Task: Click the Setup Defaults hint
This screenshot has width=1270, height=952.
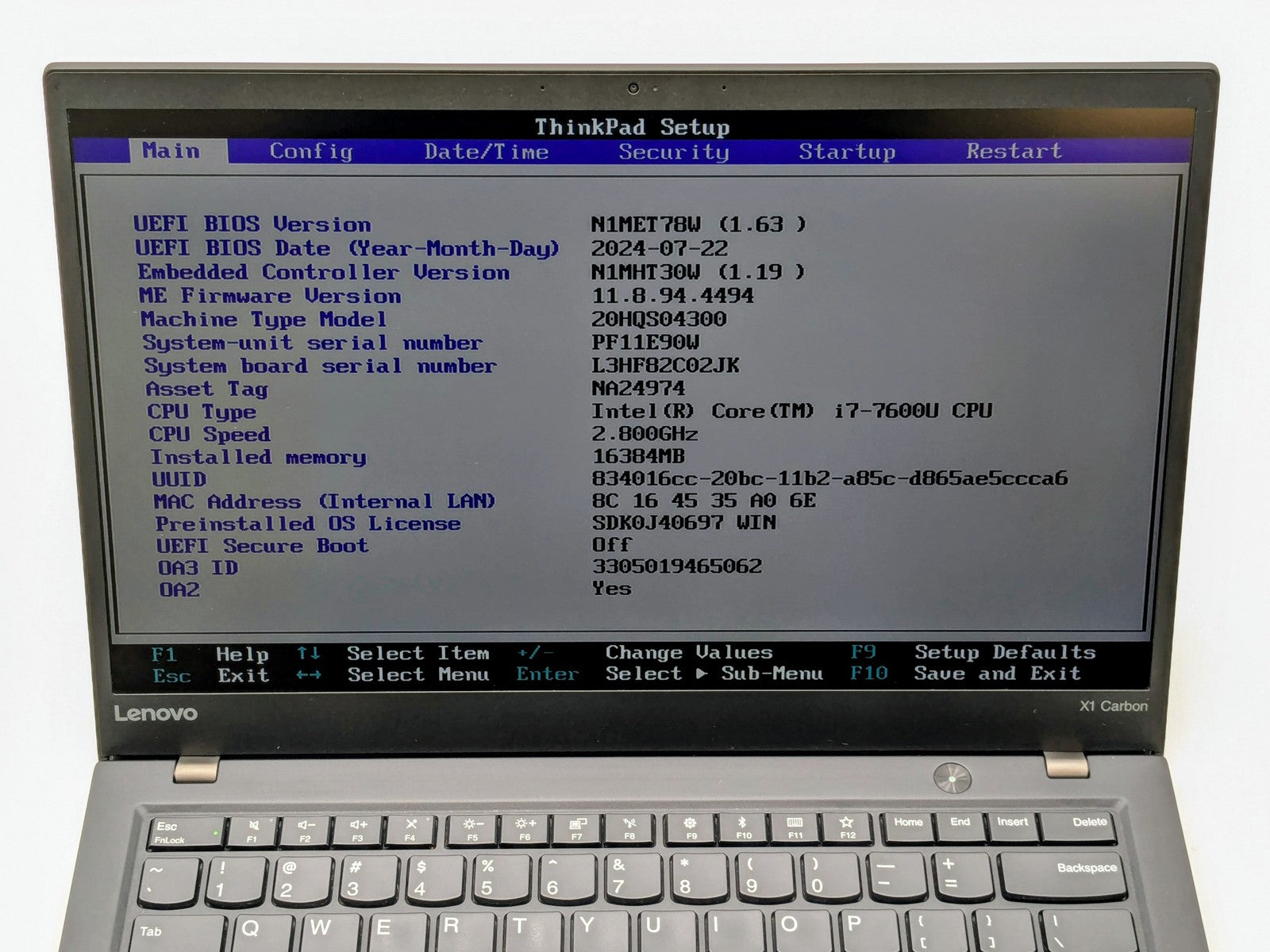Action: (x=1005, y=653)
